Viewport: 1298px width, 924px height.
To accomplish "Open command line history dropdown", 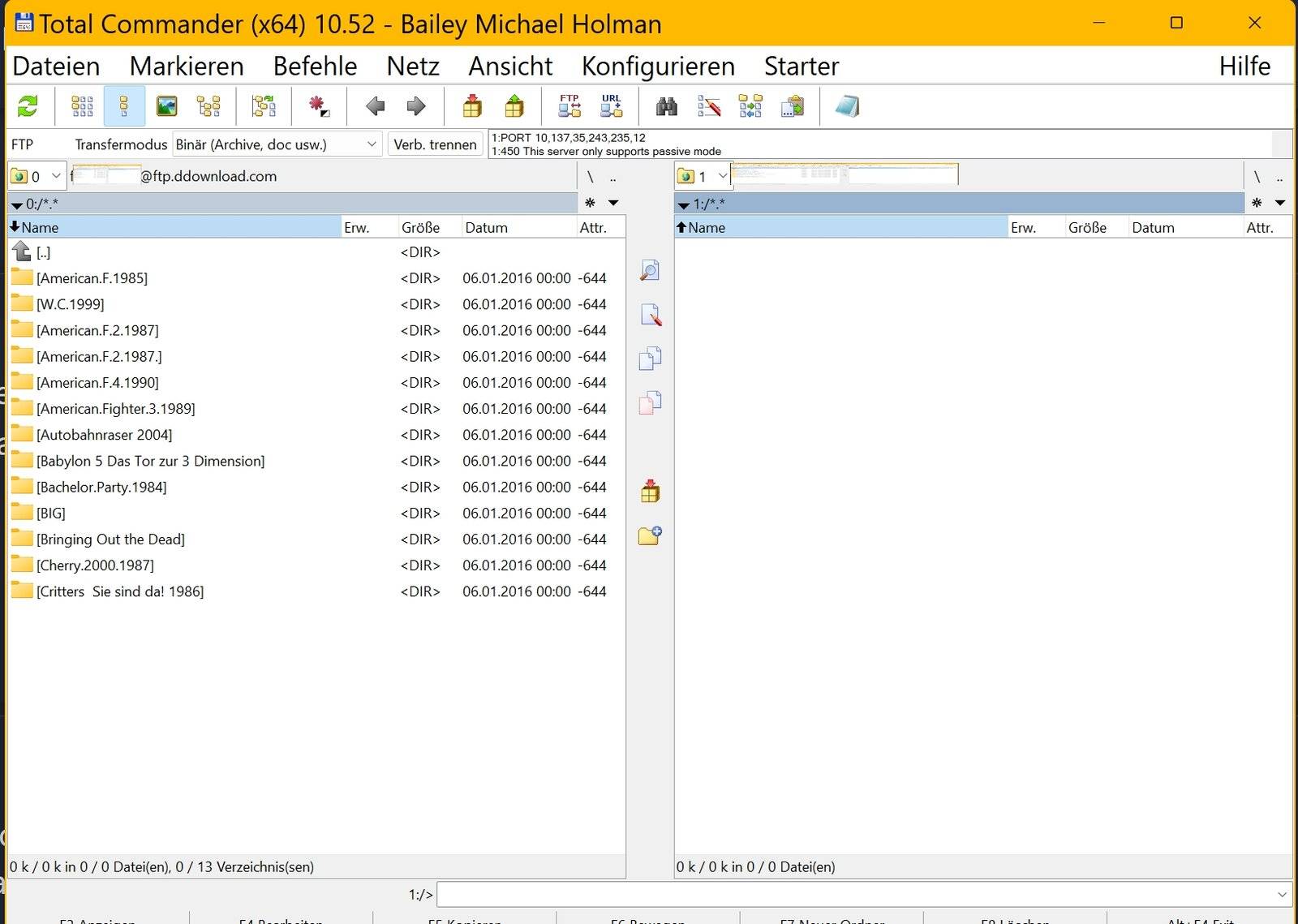I will [x=1282, y=895].
